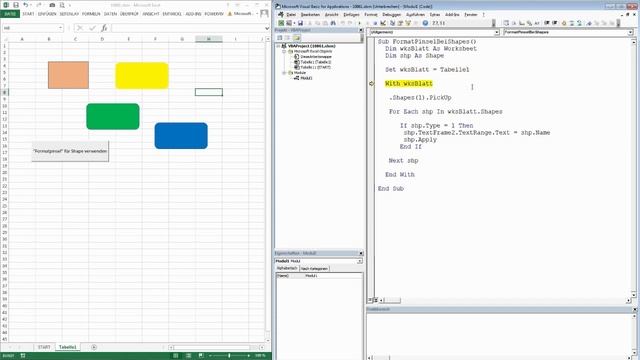Adjust the Excel zoom slider
640x360 pixels.
point(229,356)
